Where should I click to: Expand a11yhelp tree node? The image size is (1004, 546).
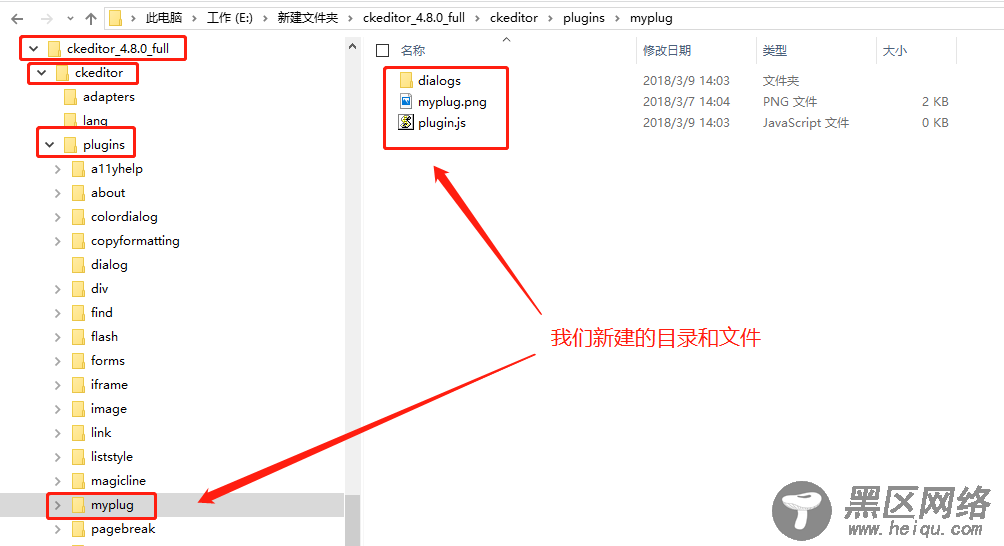[58, 170]
